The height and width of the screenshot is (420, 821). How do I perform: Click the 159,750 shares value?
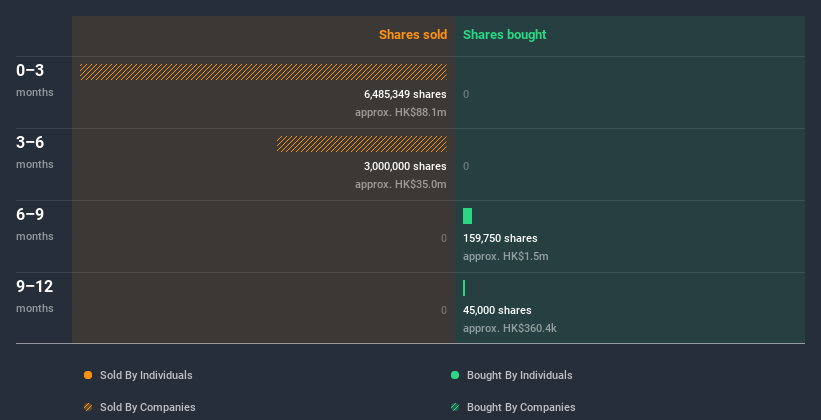tap(500, 238)
